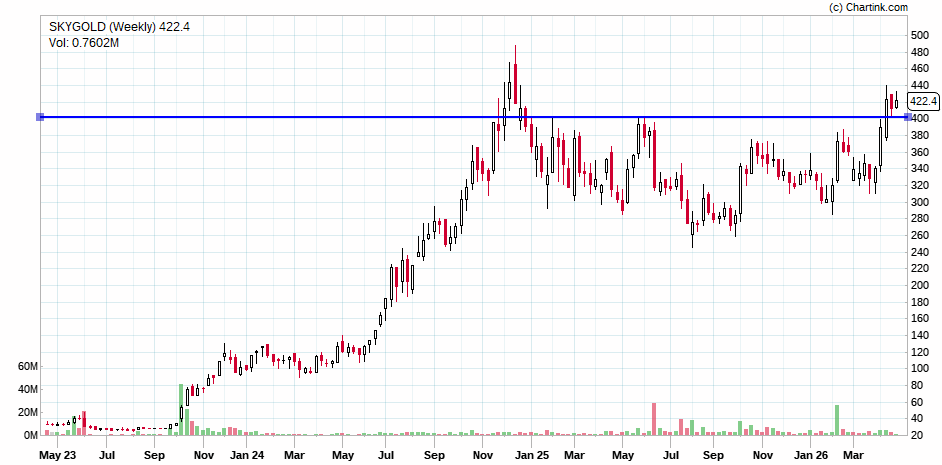Click the 280 price axis label
Screen dimensions: 942x465
(920, 219)
